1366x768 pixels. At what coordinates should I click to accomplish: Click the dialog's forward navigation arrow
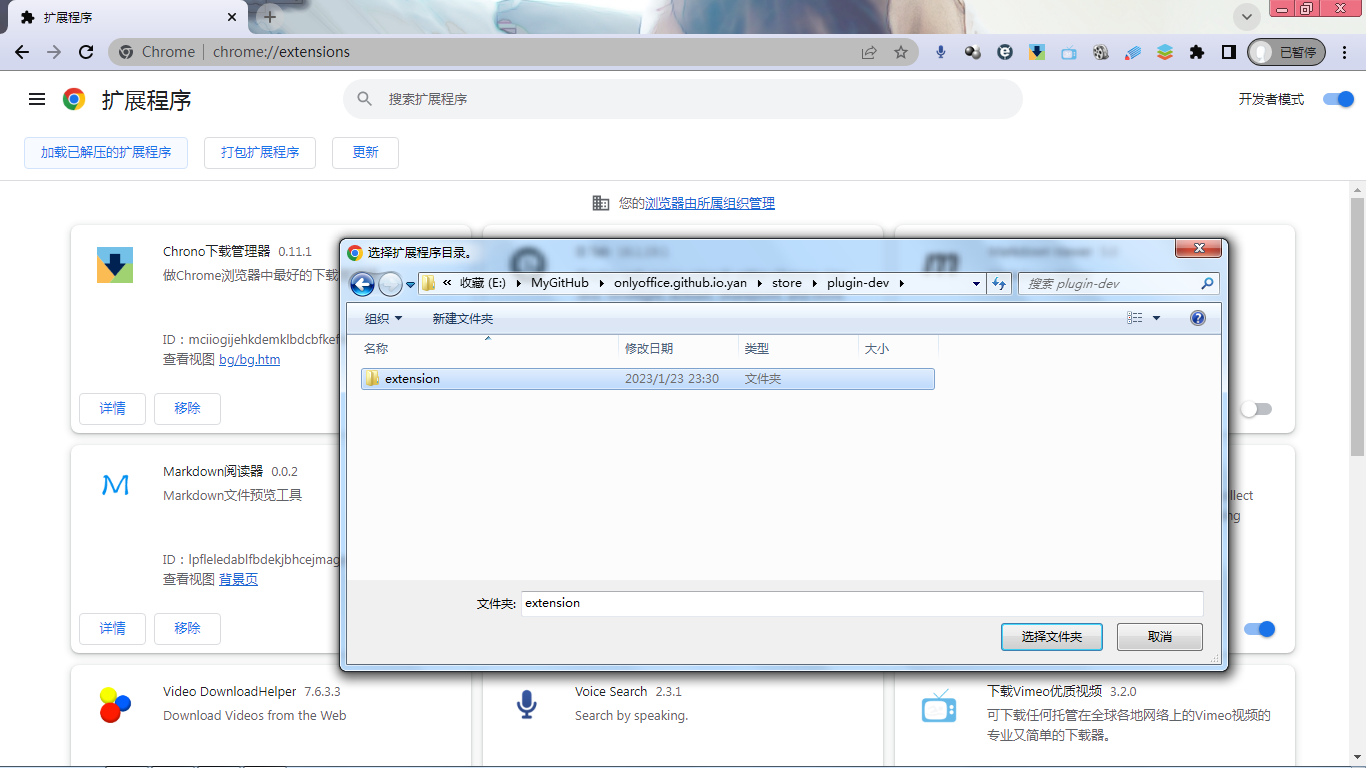tap(391, 284)
